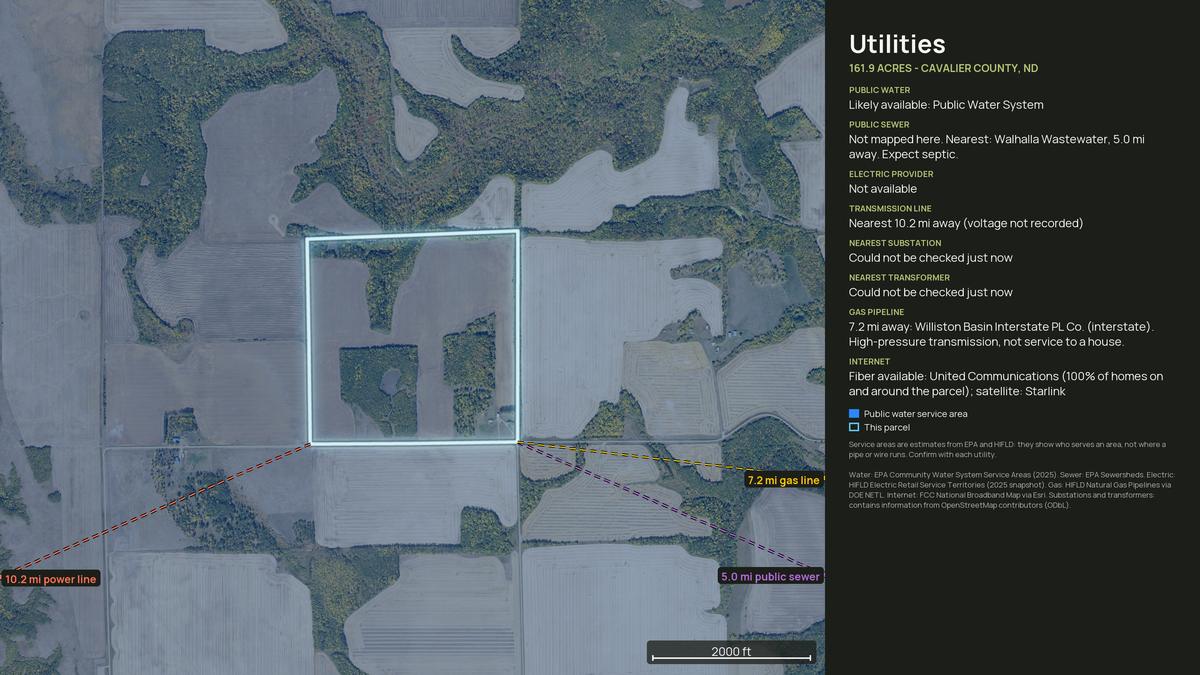Select 'Likely available: Public Water System' text
The width and height of the screenshot is (1200, 675).
946,105
